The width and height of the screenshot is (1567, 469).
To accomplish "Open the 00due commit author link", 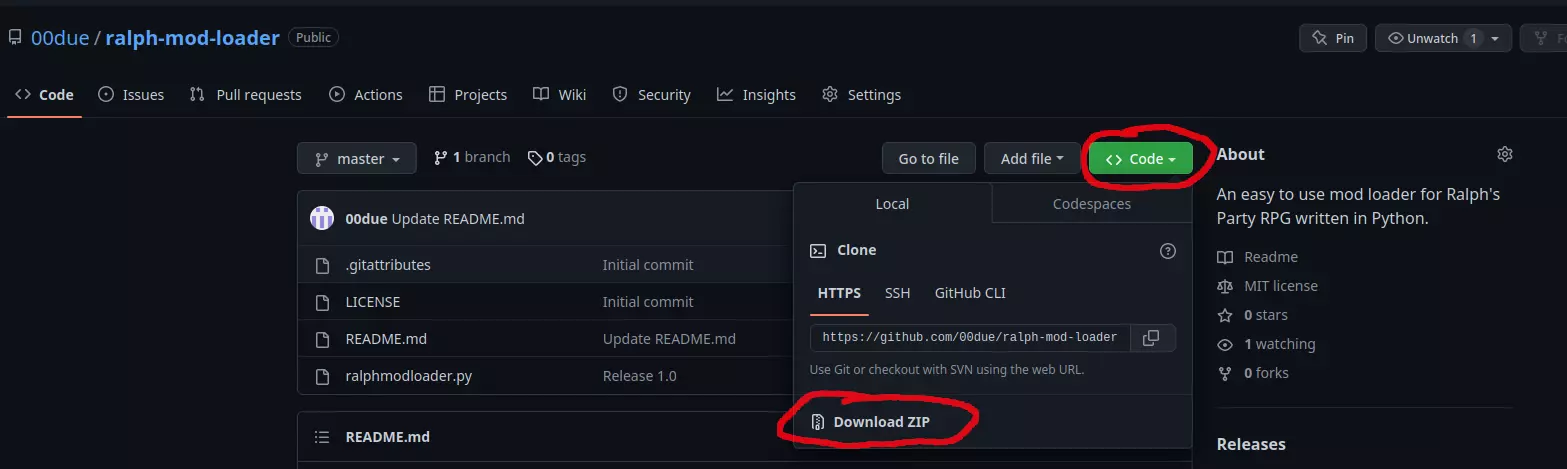I will coord(366,218).
